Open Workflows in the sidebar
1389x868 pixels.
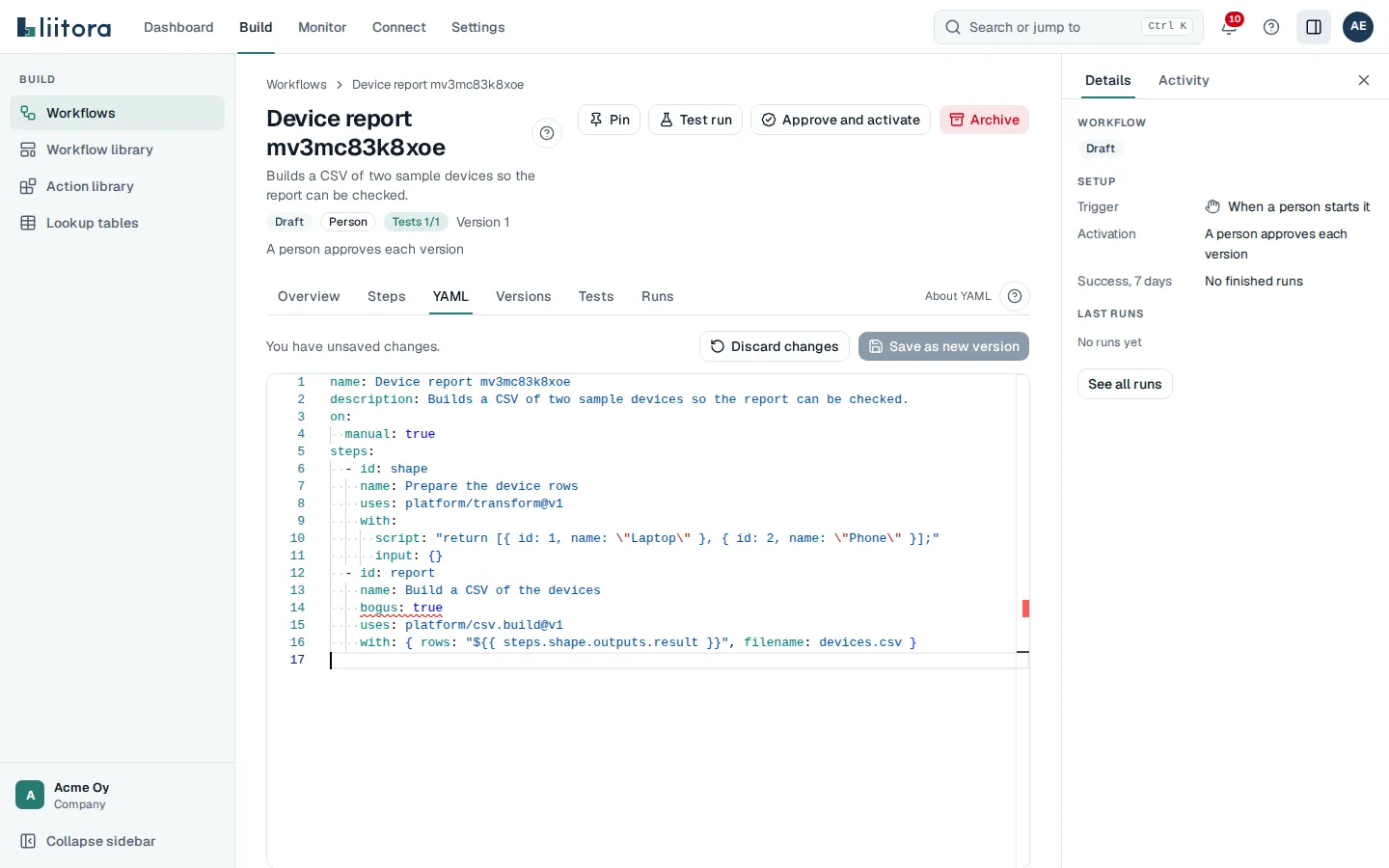117,113
